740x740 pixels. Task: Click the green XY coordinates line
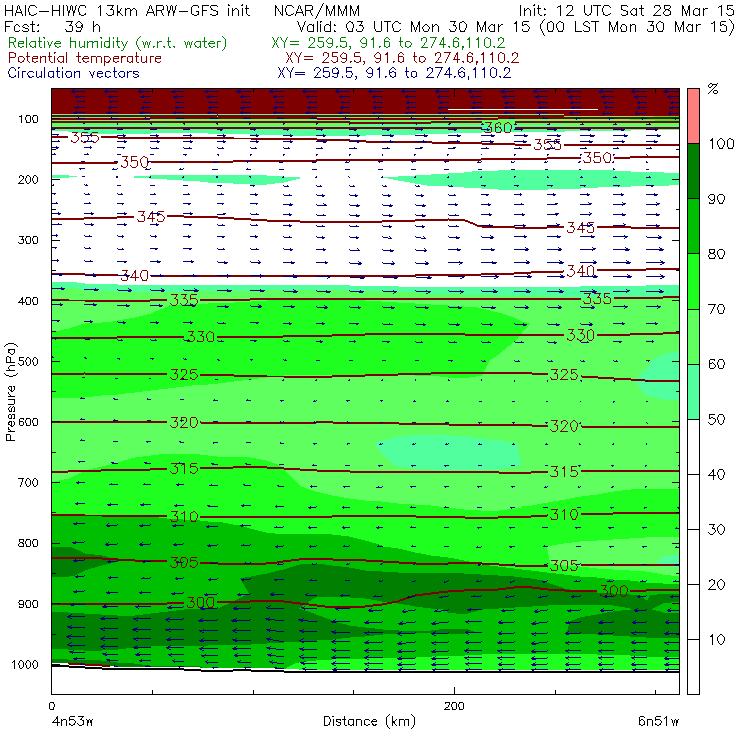click(388, 43)
